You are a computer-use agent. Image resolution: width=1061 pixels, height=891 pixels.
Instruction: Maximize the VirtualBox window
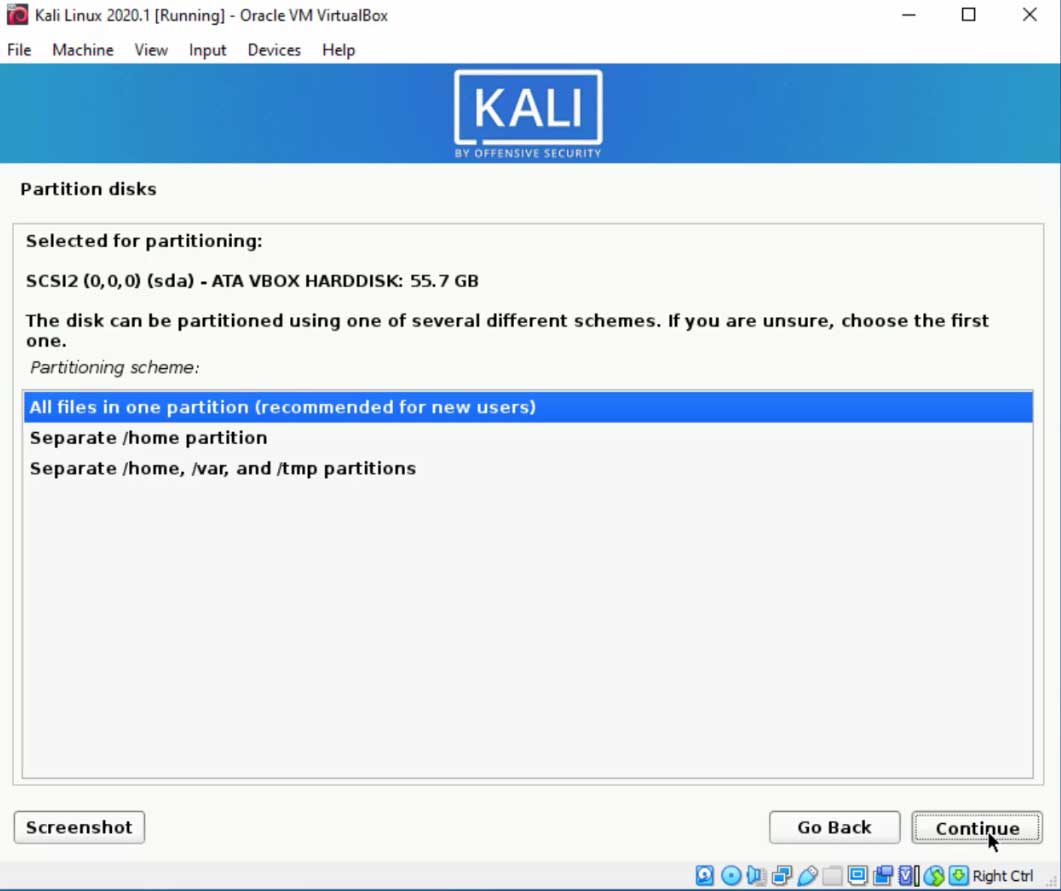click(x=968, y=15)
